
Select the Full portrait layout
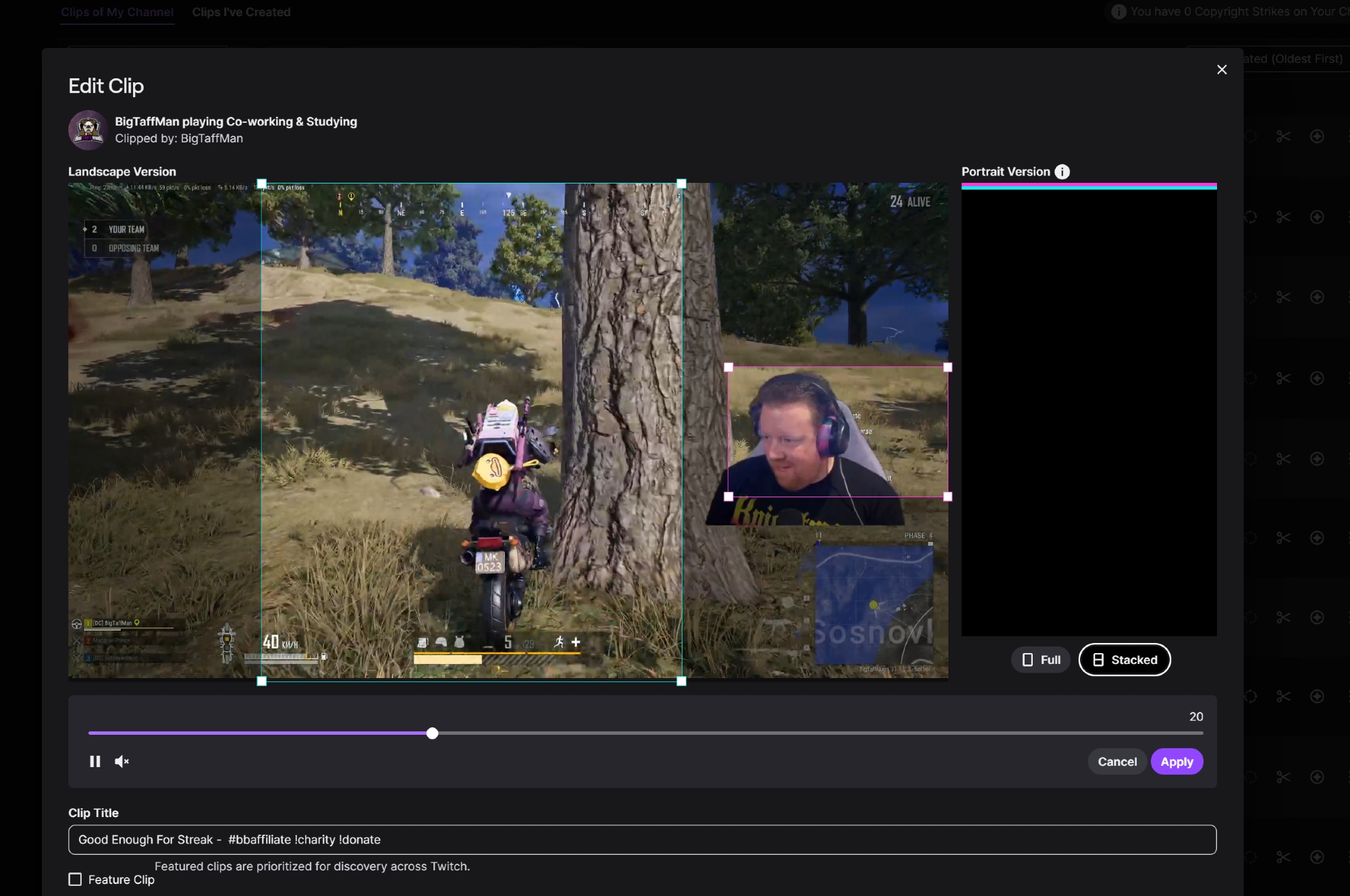point(1041,660)
